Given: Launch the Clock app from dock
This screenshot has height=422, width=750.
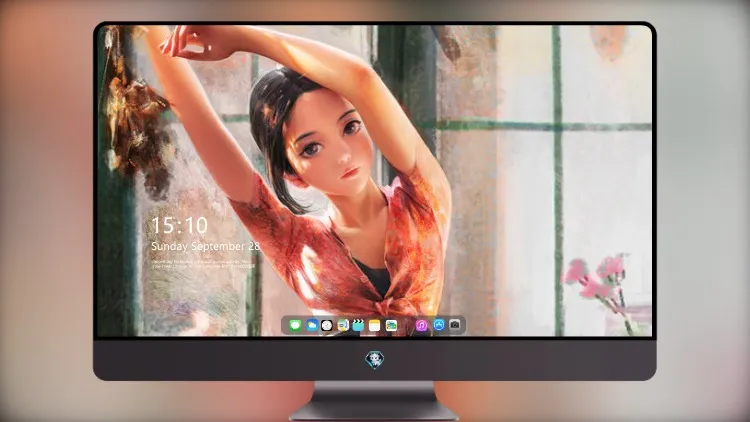Looking at the screenshot, I should pos(327,326).
